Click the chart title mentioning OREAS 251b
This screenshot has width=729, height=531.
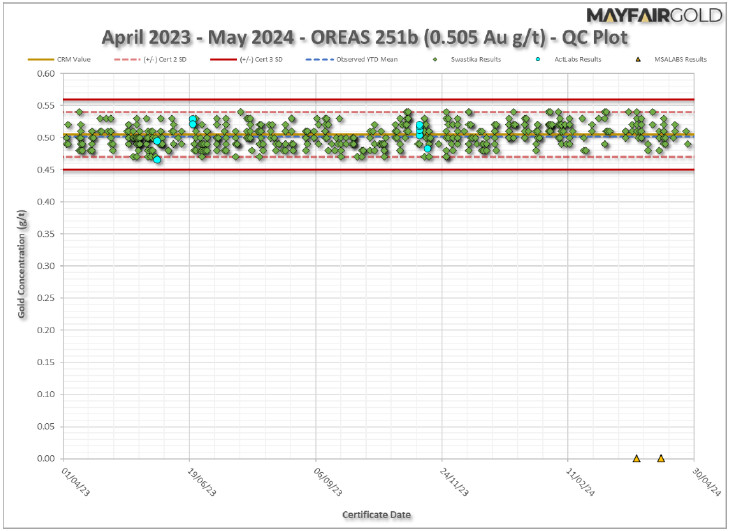pyautogui.click(x=364, y=37)
